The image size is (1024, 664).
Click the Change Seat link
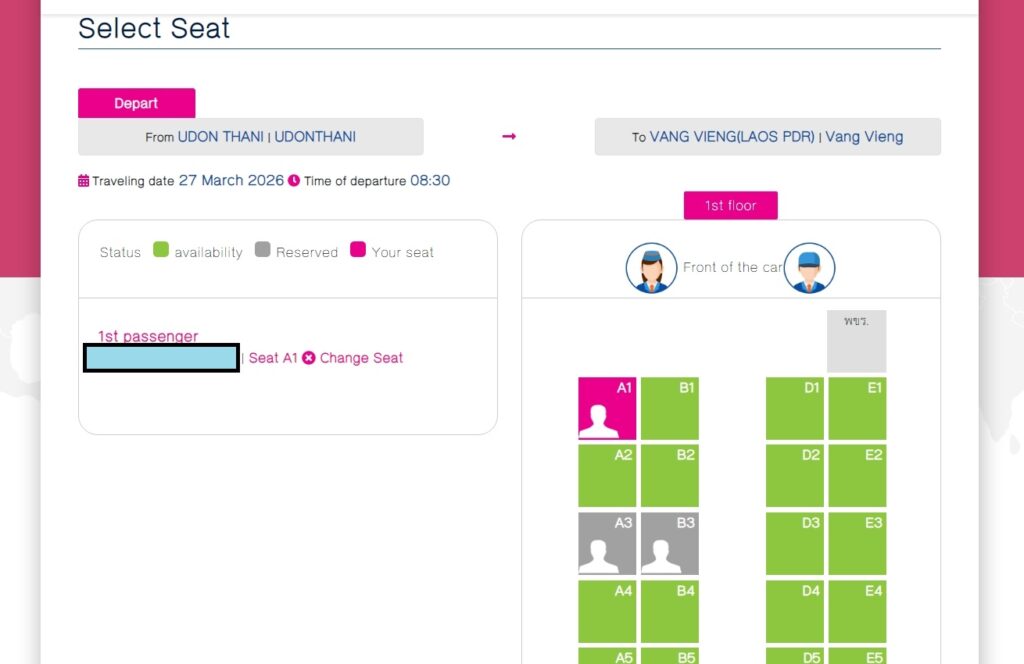(x=361, y=358)
